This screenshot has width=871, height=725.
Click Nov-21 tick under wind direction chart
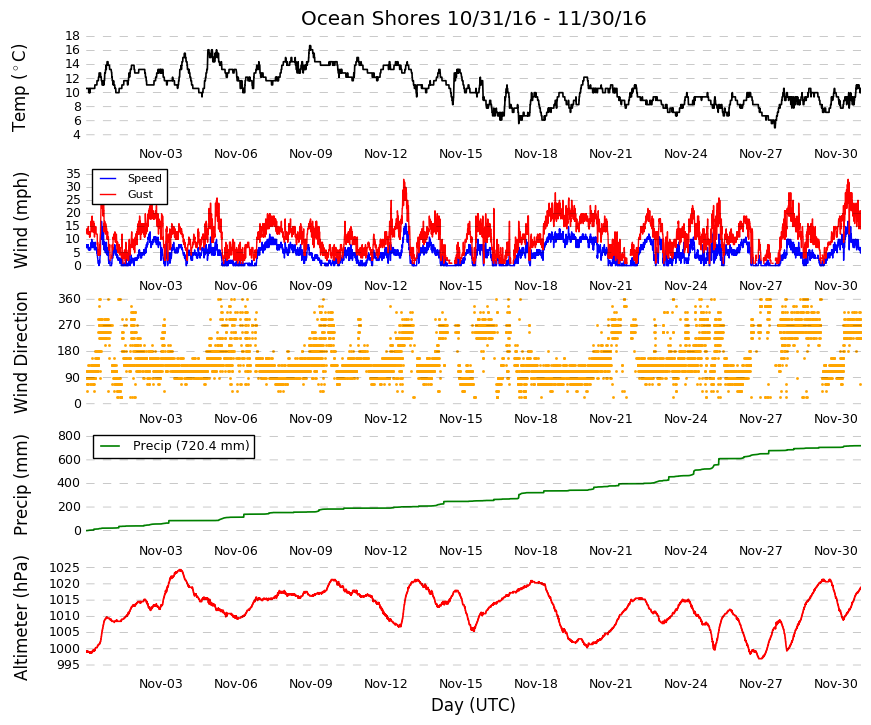(x=610, y=419)
